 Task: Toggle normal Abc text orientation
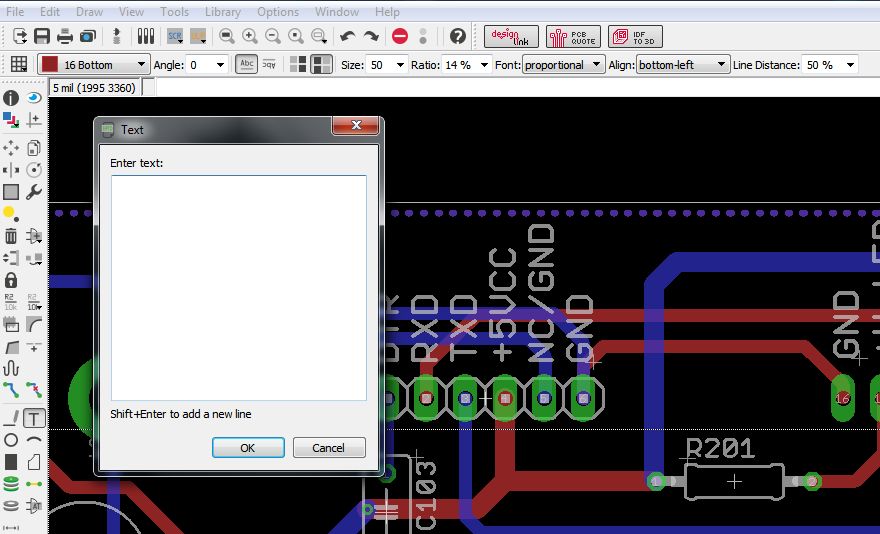(x=245, y=64)
